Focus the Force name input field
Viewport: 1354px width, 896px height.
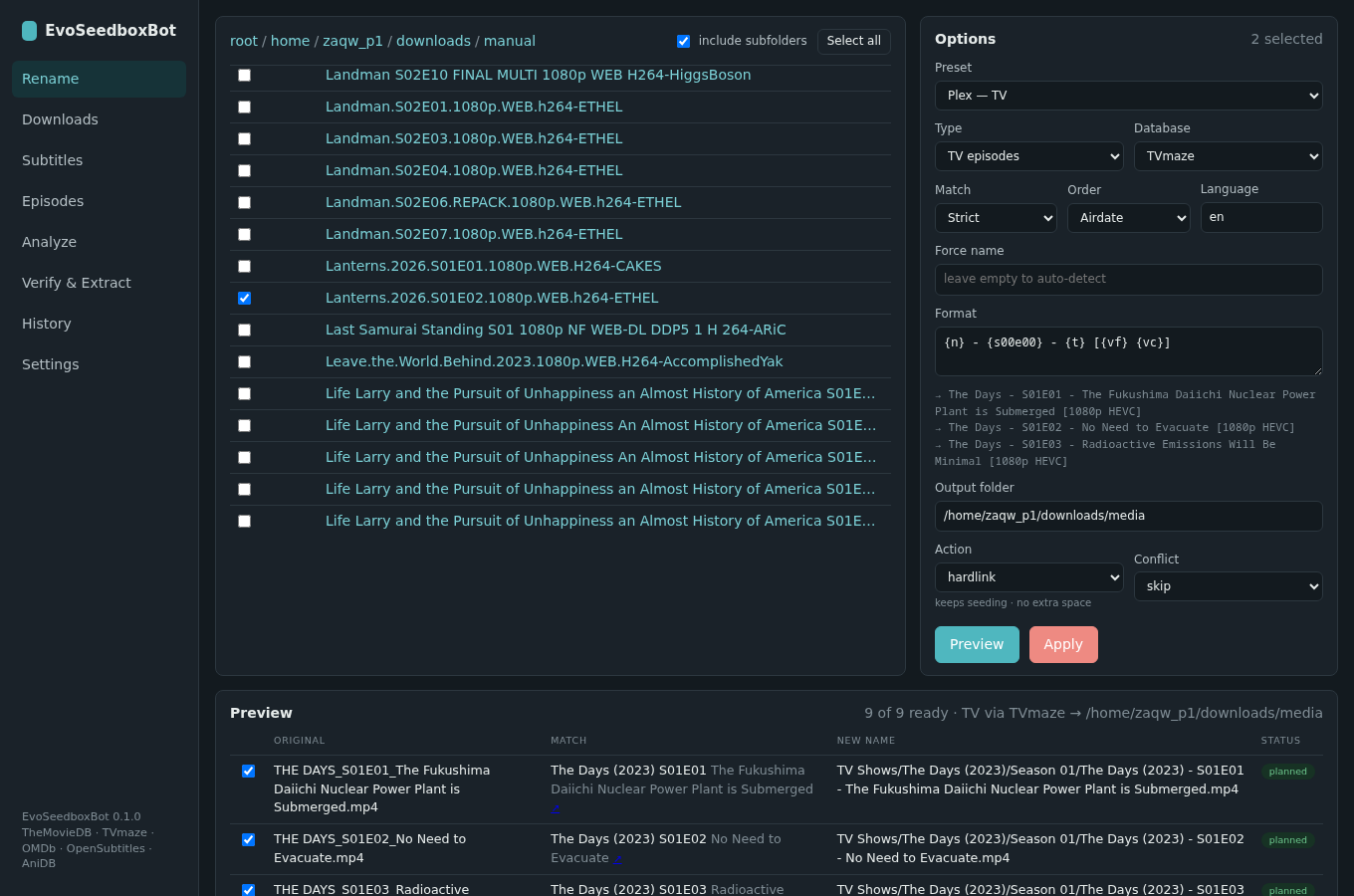point(1128,280)
